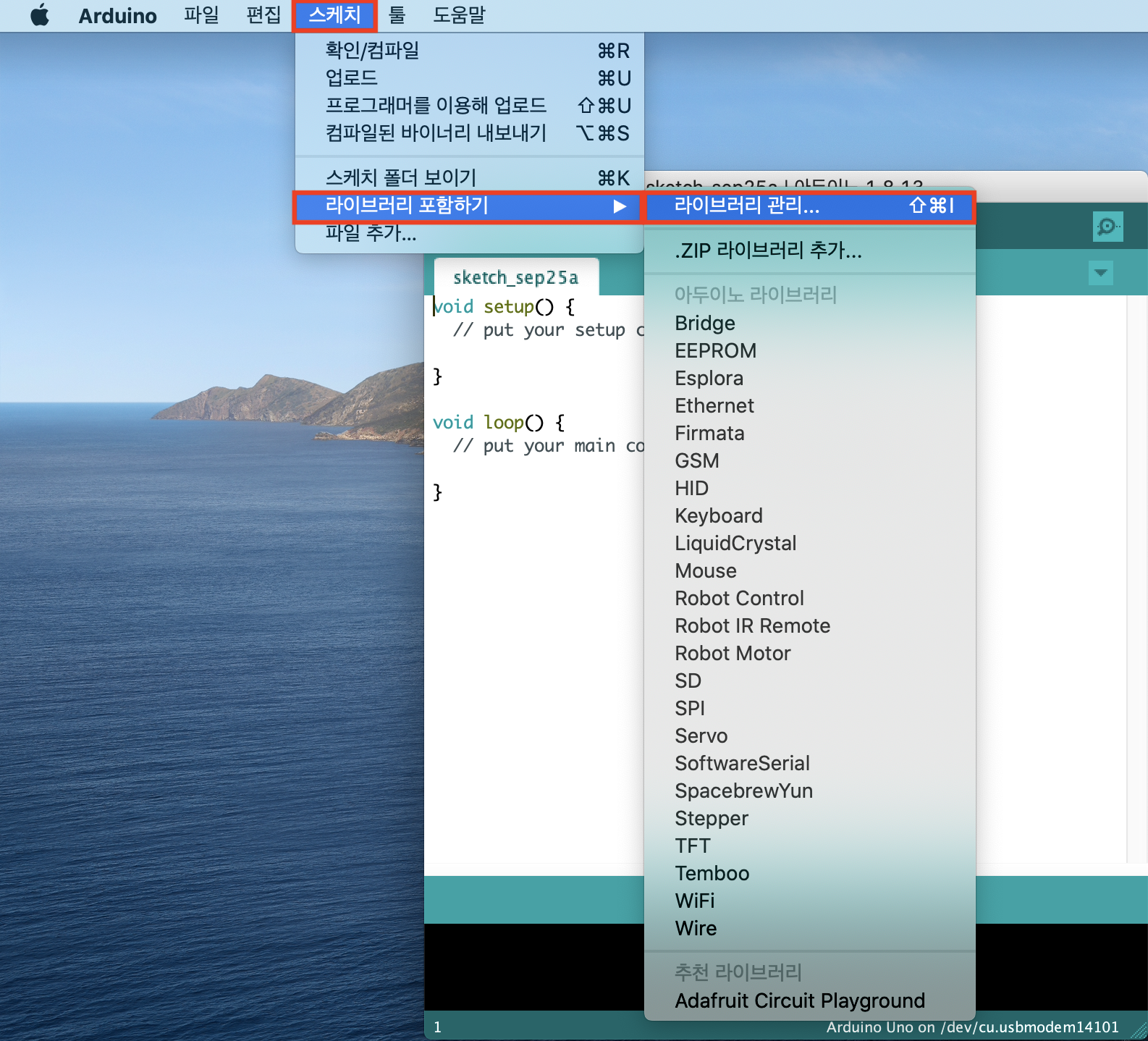Include the SpacebrewYun library
This screenshot has height=1041, width=1148.
(x=810, y=791)
